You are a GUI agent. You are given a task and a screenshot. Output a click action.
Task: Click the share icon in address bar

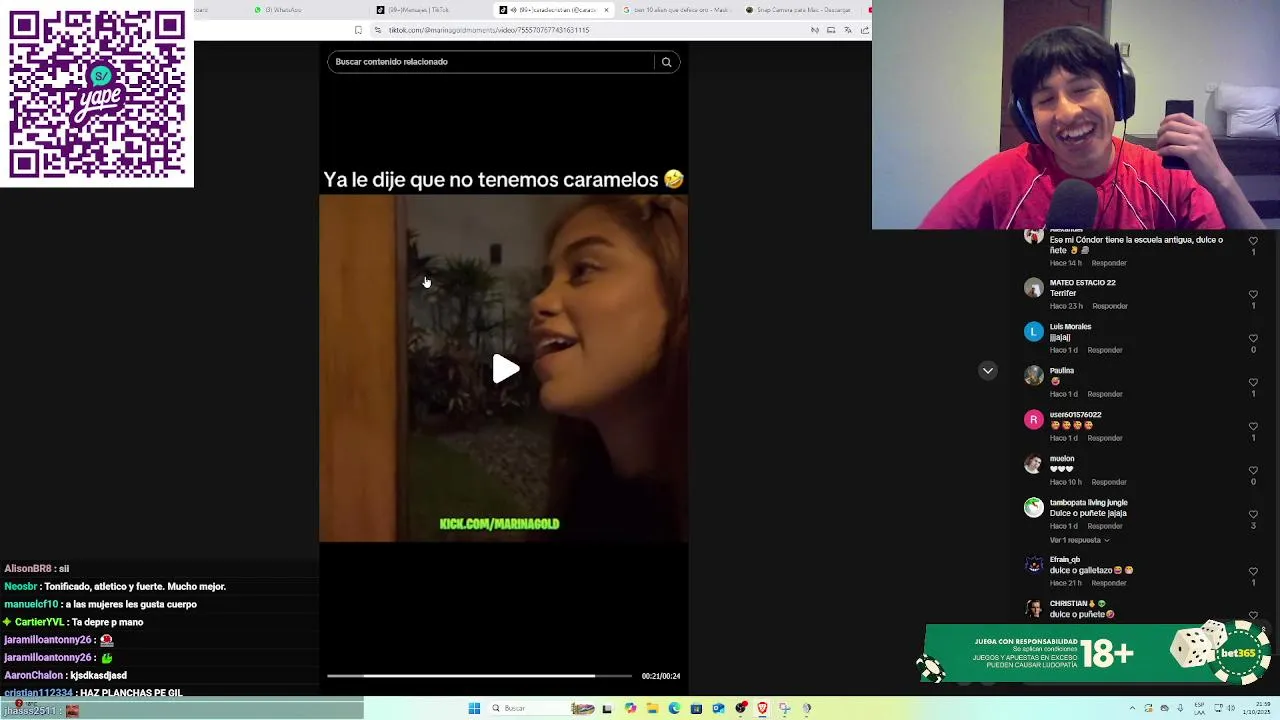pyautogui.click(x=865, y=30)
